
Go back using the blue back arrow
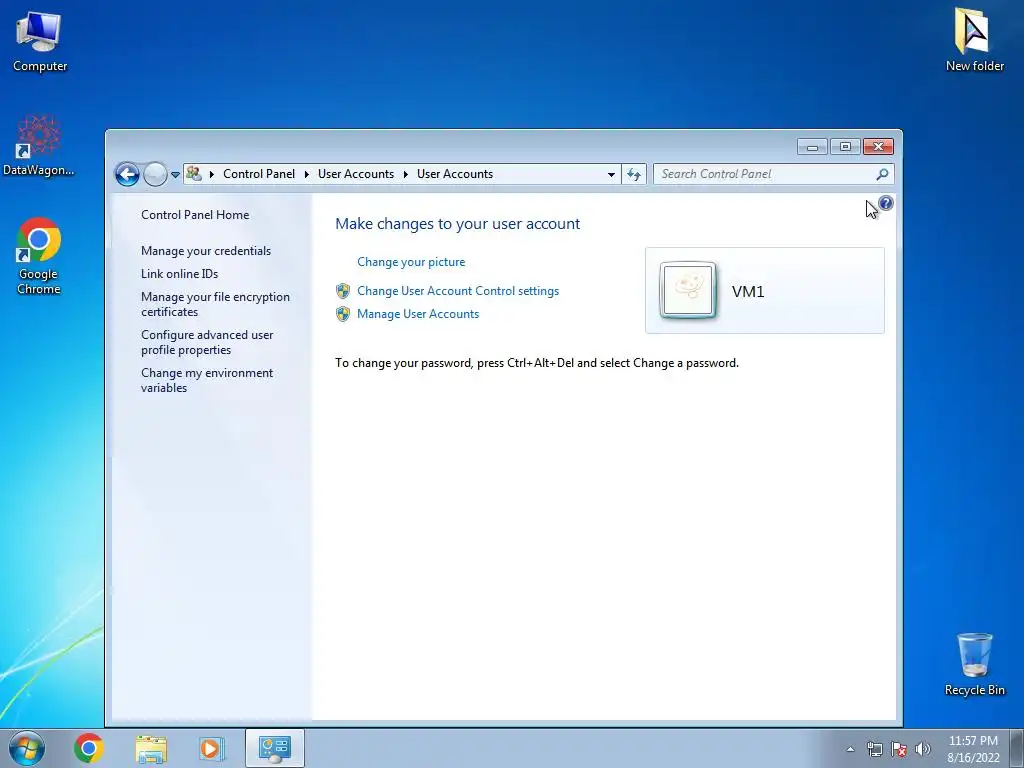[x=127, y=174]
